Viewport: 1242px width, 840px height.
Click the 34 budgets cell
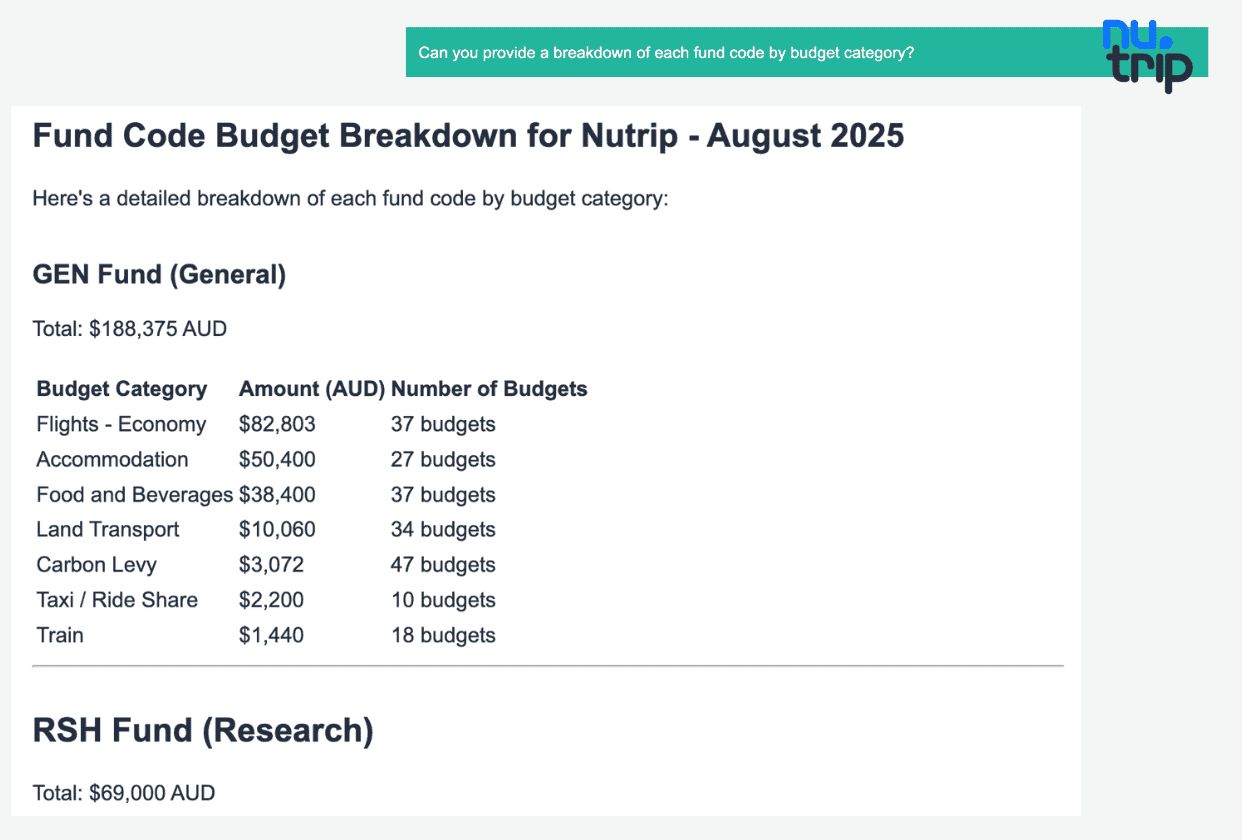coord(443,529)
